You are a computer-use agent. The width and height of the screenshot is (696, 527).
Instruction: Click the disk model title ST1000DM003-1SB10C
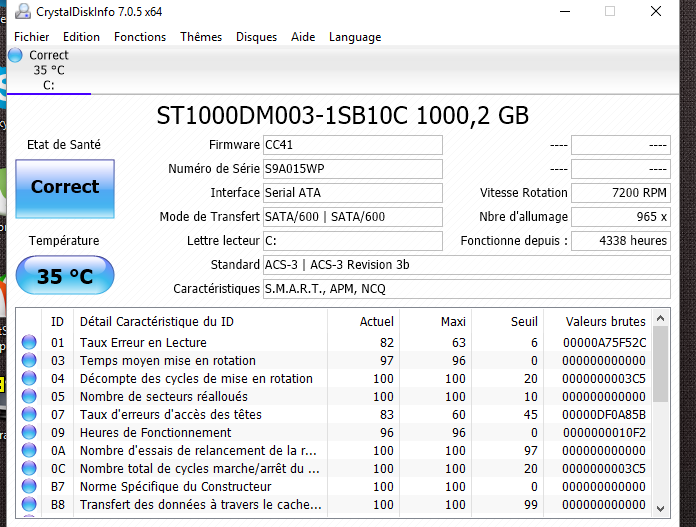pos(343,115)
